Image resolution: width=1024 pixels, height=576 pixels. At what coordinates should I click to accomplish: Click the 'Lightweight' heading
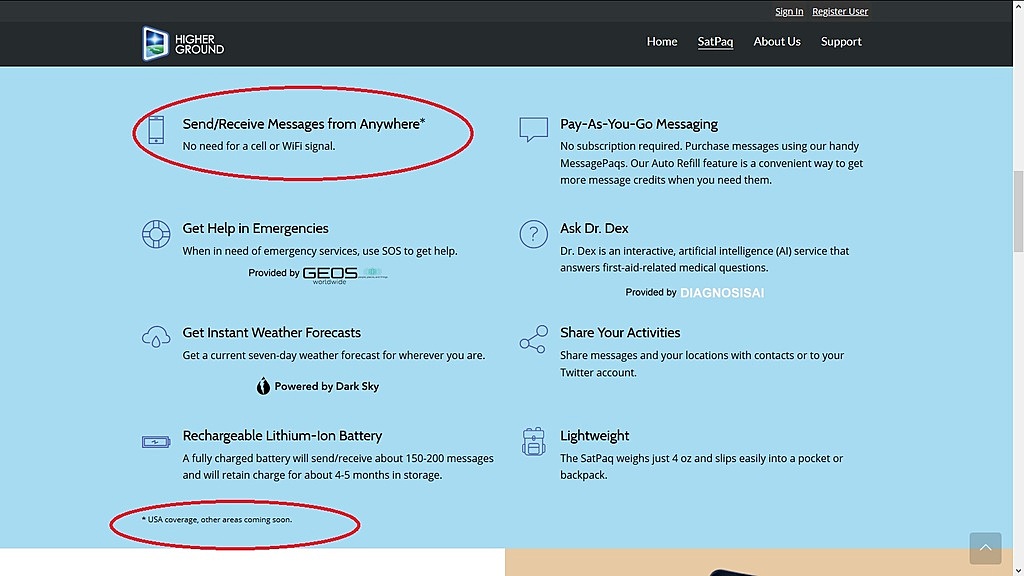coord(594,436)
